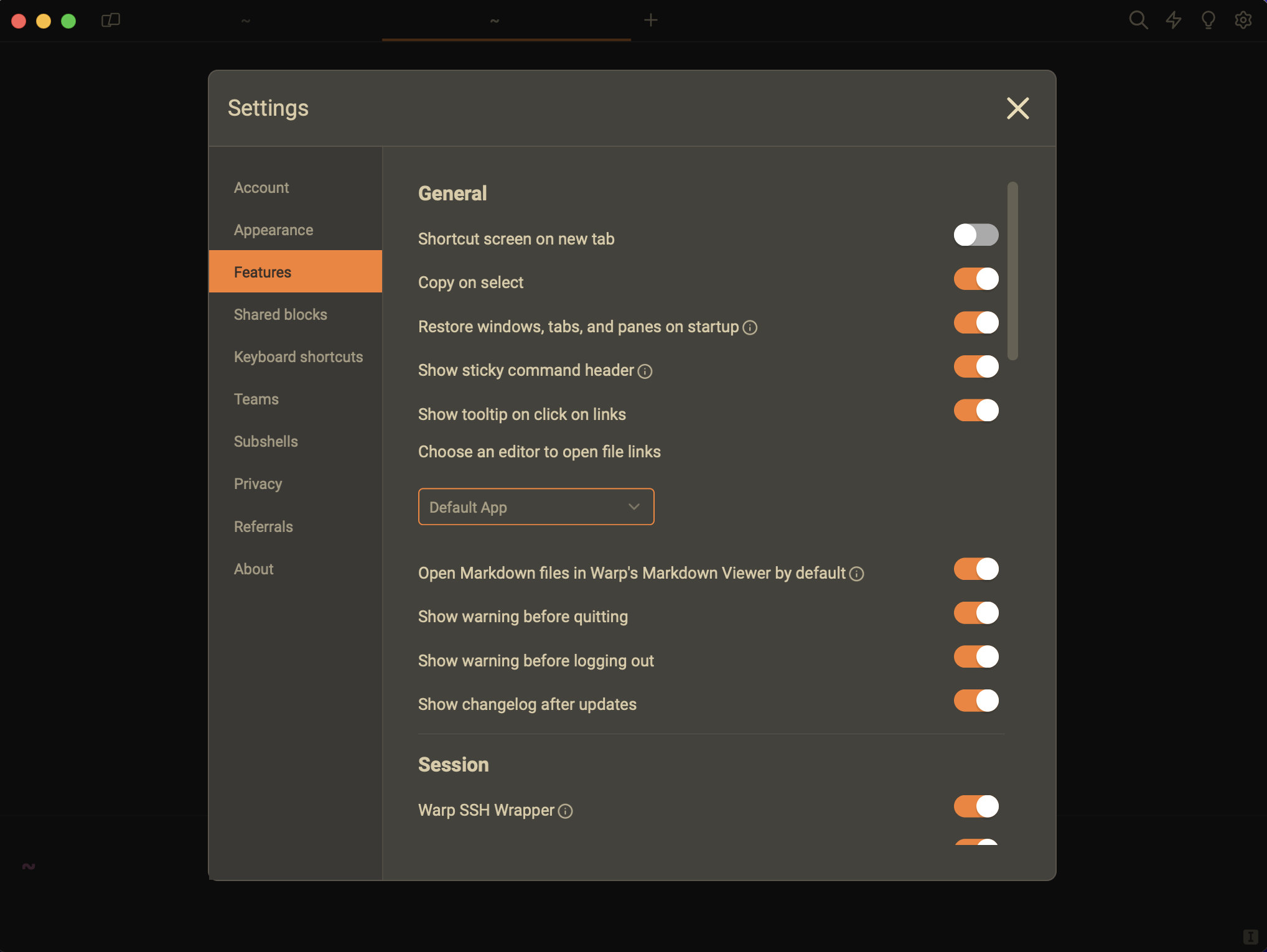Click the settings panel vertical scrollbar
This screenshot has height=952, width=1267.
[1012, 271]
